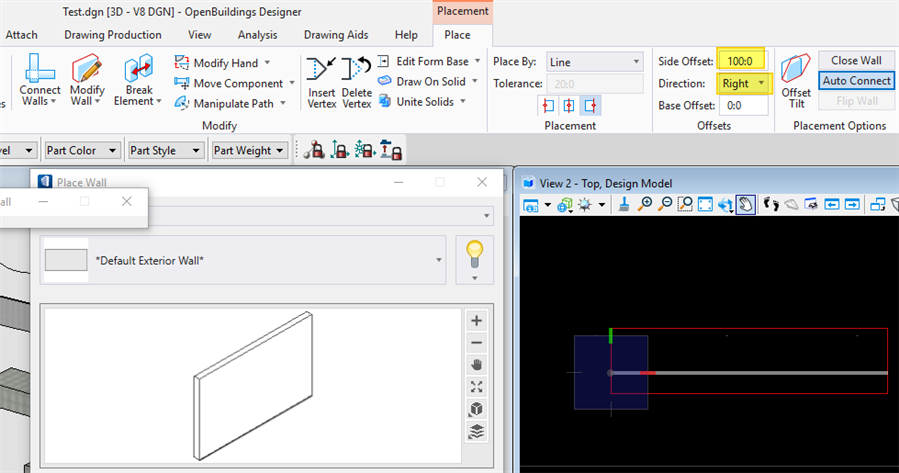Select the Window Area zoom tool
The height and width of the screenshot is (473, 899).
pos(685,204)
